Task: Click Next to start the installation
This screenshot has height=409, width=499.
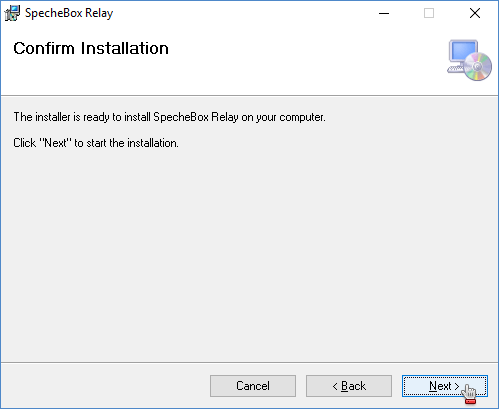Action: pyautogui.click(x=445, y=386)
